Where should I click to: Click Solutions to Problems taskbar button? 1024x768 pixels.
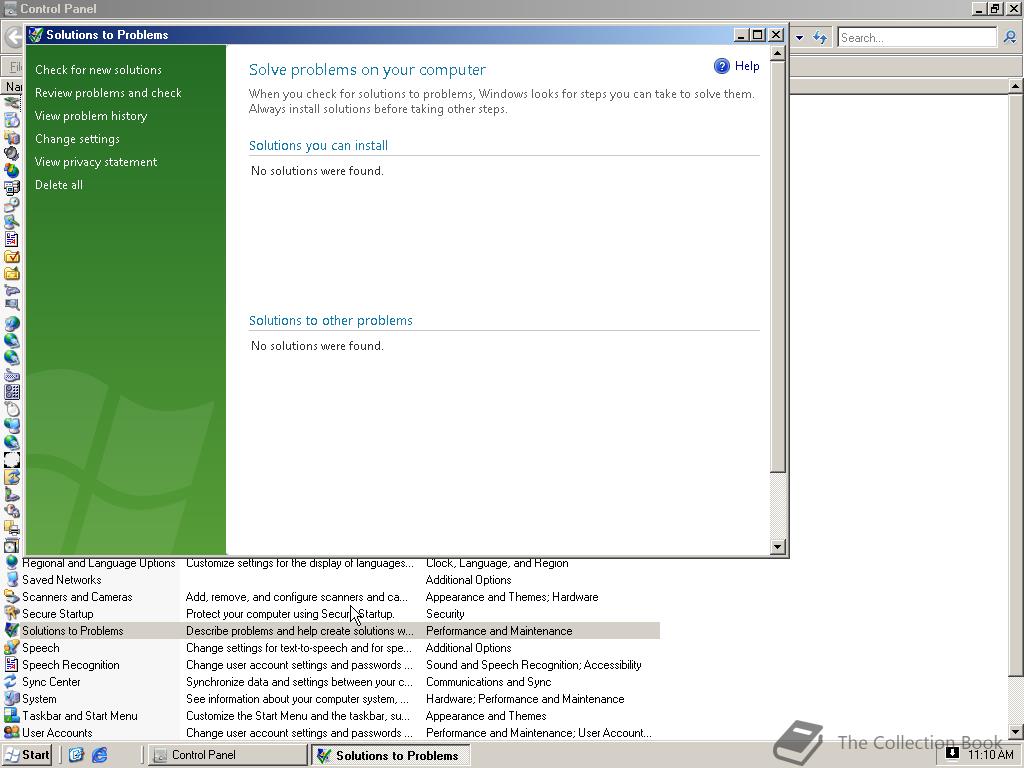tap(391, 755)
